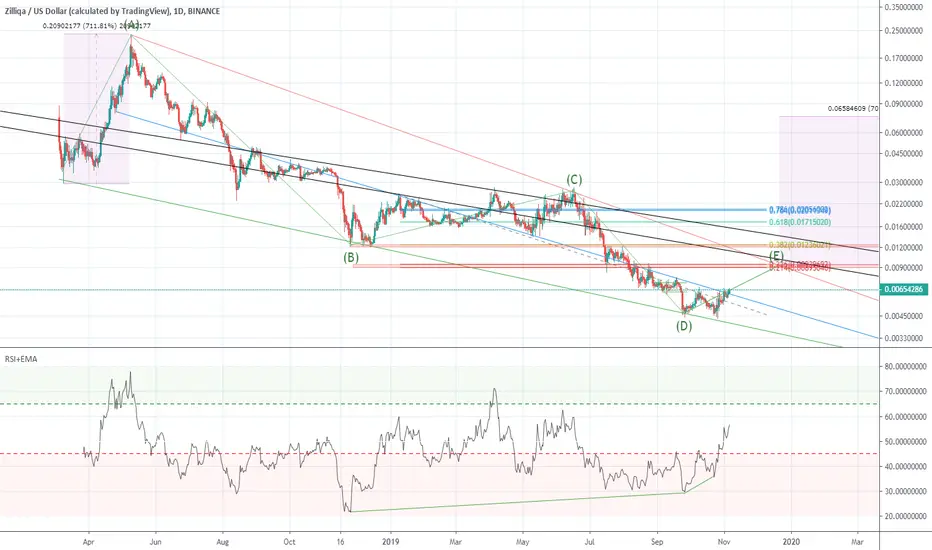
Task: Click the Oct label on the time axis
Action: click(x=289, y=542)
